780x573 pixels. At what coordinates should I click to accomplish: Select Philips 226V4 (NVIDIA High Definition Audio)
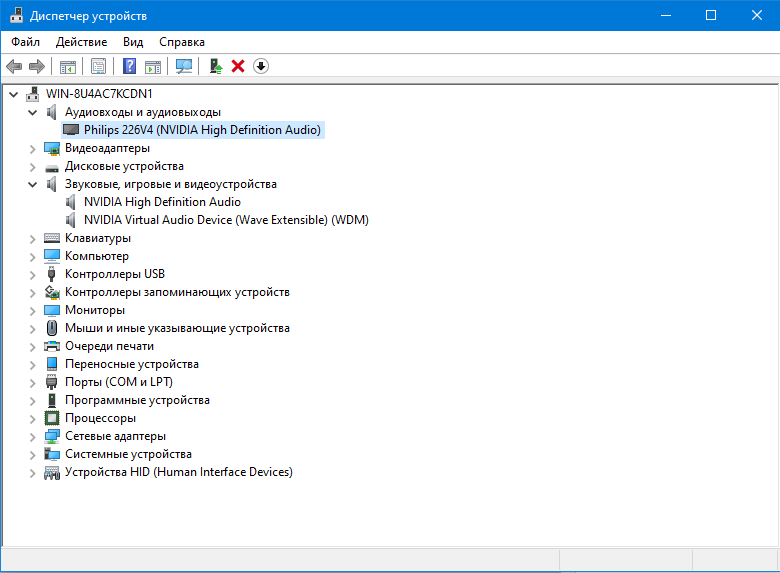[x=202, y=130]
